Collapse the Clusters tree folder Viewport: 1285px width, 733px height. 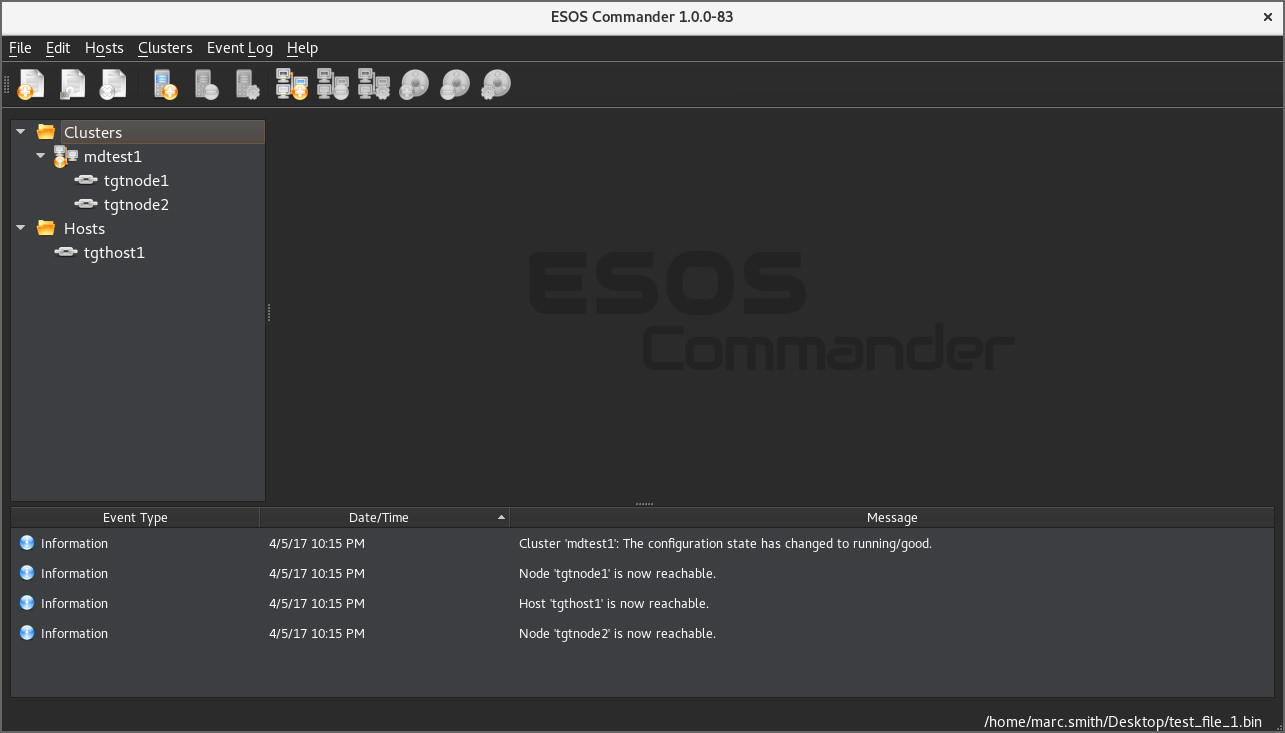21,132
